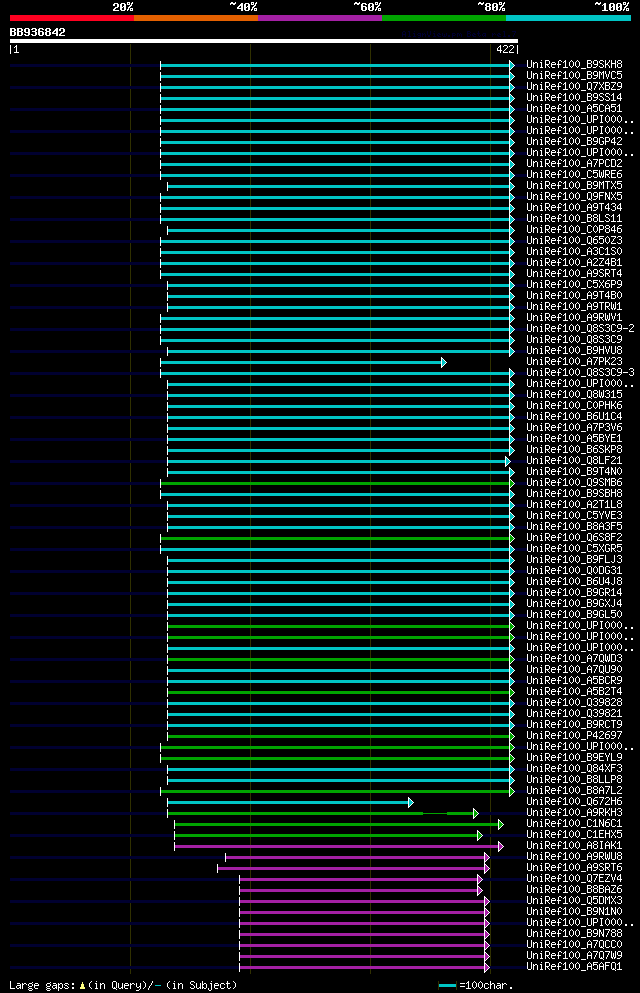Click the purple alignment bar for A8IAK1
This screenshot has height=993, width=640.
coord(339,846)
